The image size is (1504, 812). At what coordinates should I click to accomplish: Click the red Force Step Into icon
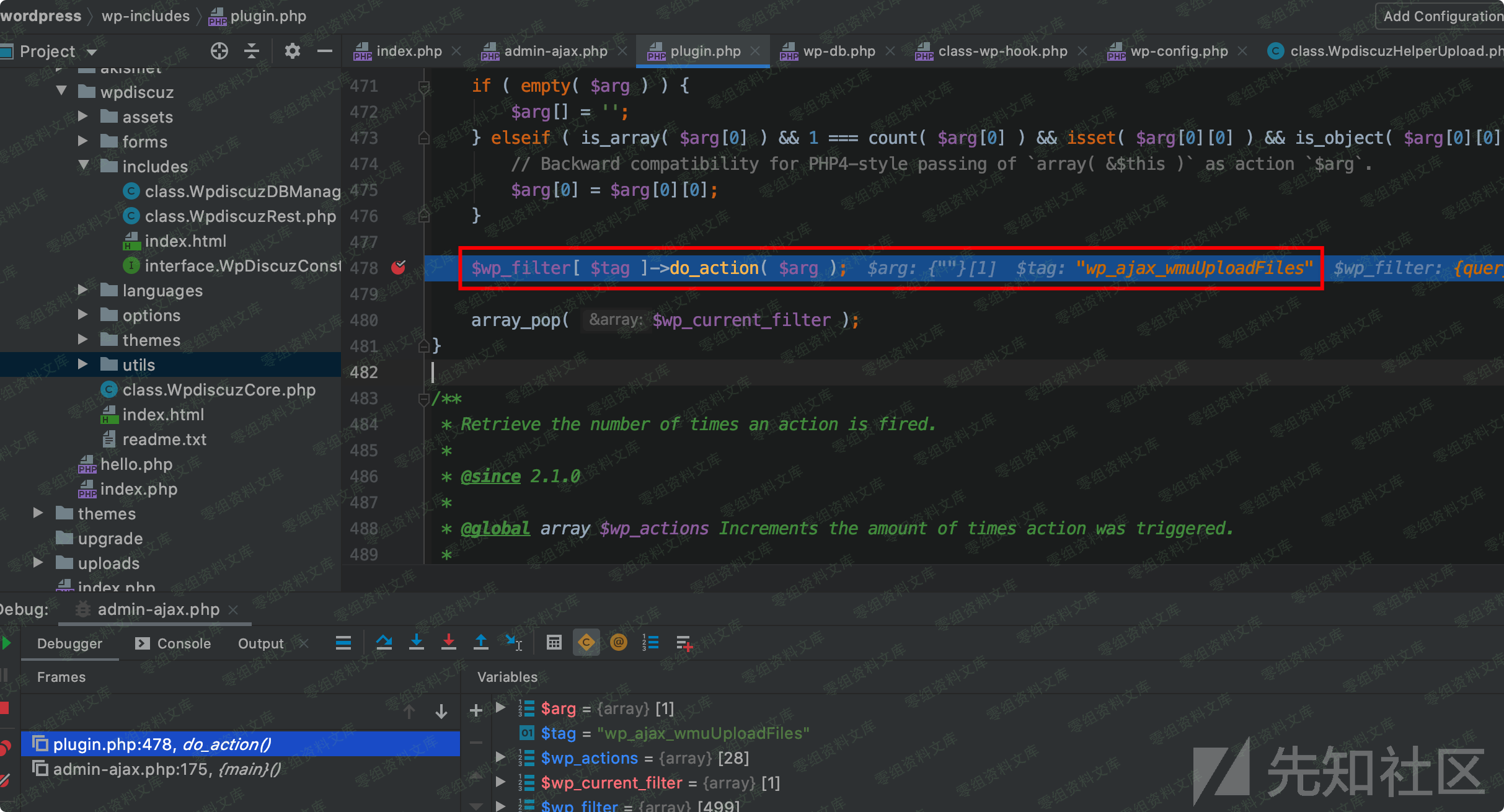(449, 643)
